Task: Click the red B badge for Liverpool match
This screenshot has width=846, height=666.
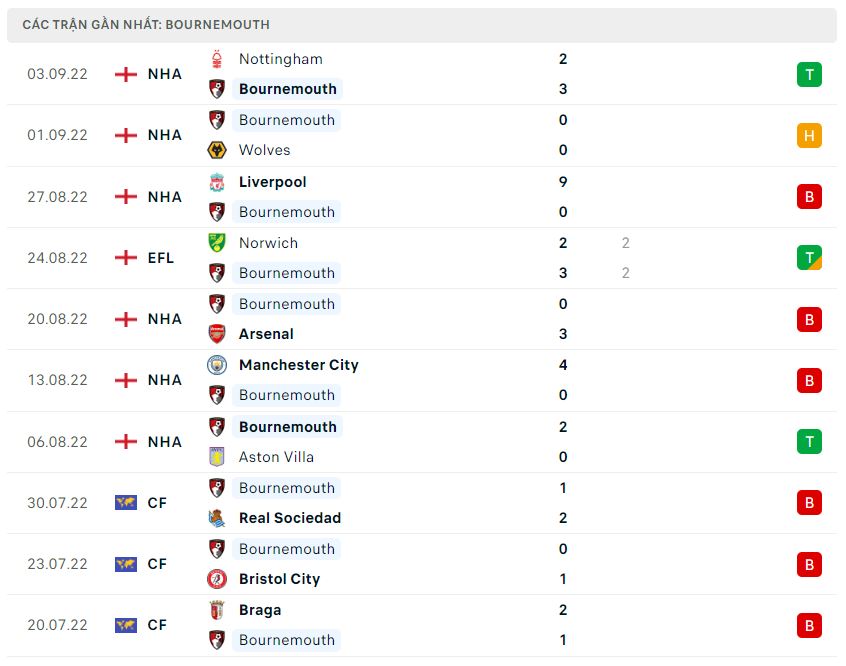Action: 809,197
